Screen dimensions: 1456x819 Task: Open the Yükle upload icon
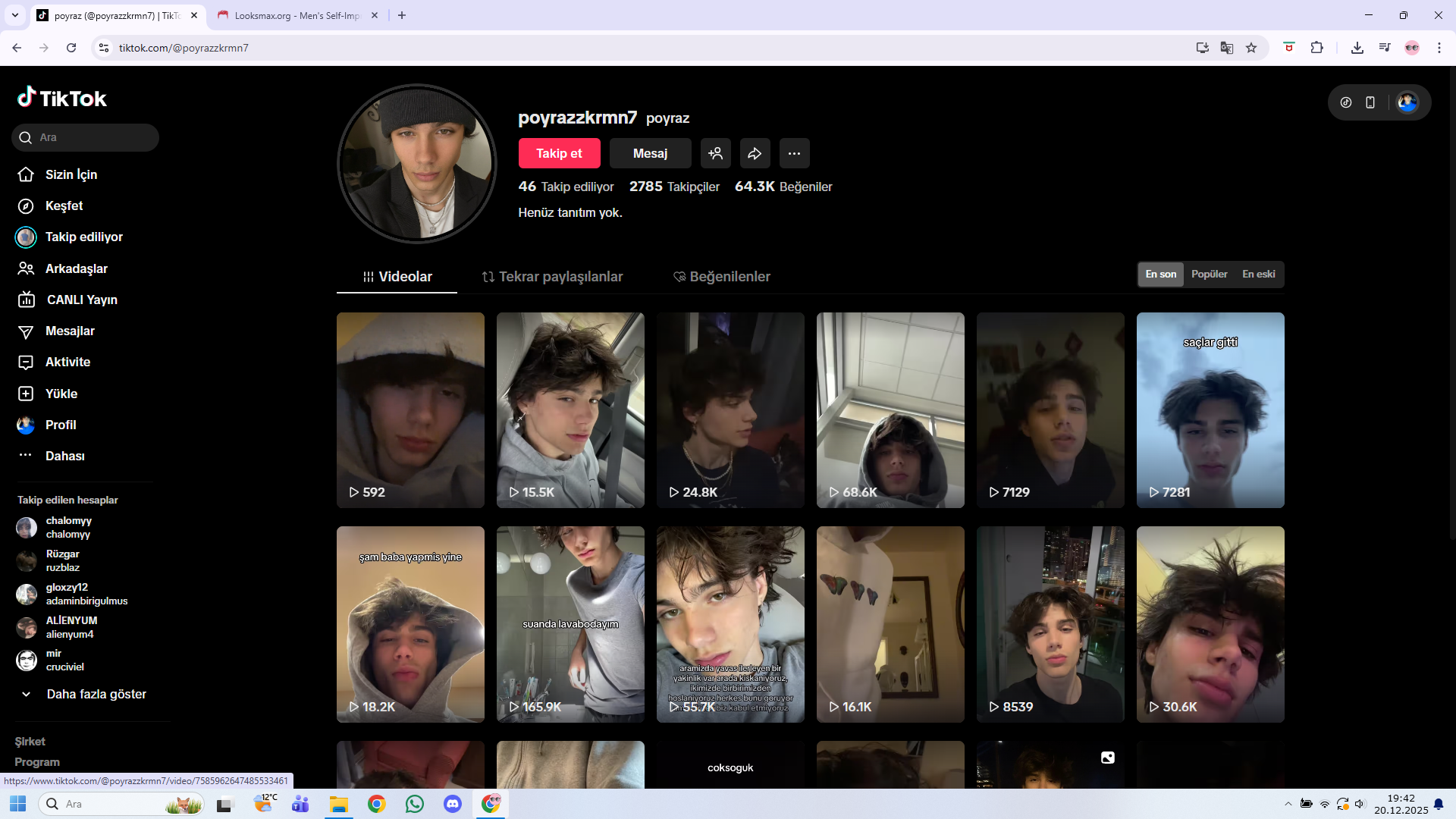(x=26, y=394)
